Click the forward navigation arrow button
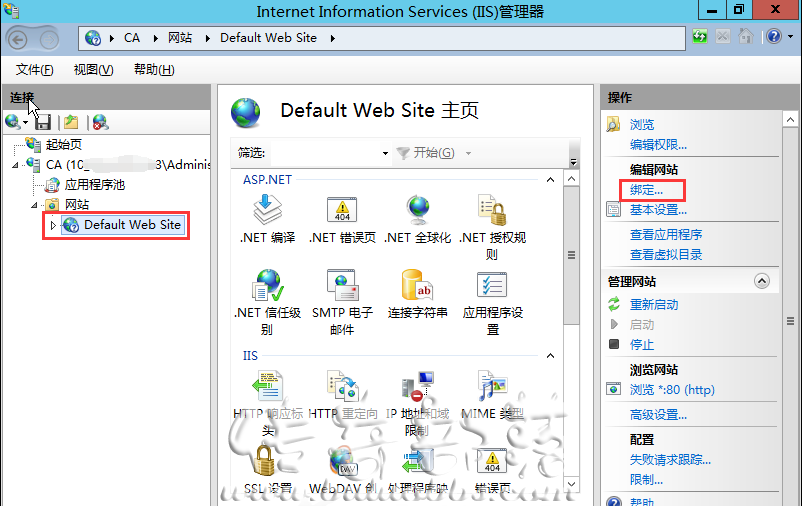 tap(50, 39)
